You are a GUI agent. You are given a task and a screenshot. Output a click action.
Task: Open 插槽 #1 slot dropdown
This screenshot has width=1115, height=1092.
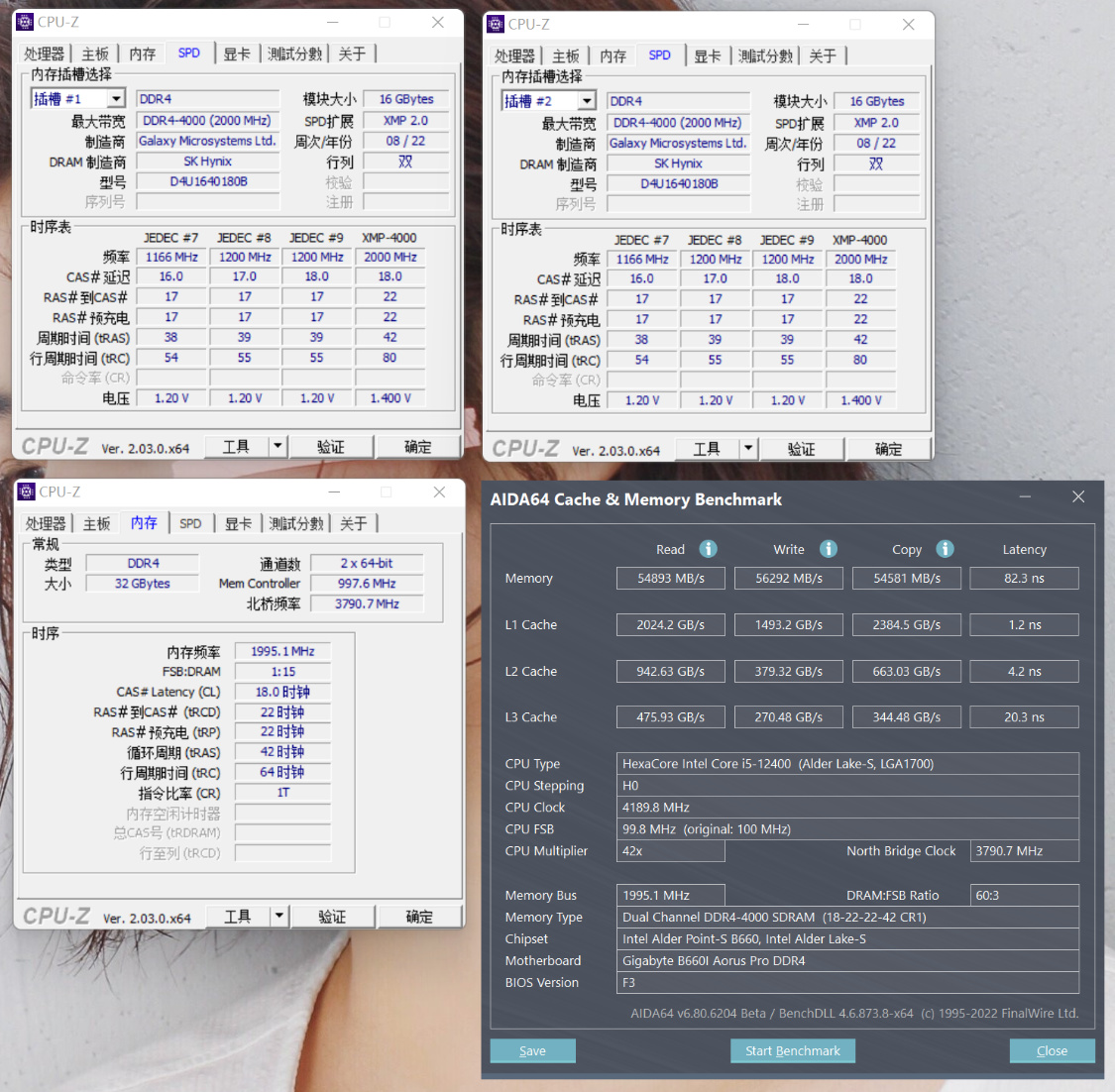tap(116, 99)
